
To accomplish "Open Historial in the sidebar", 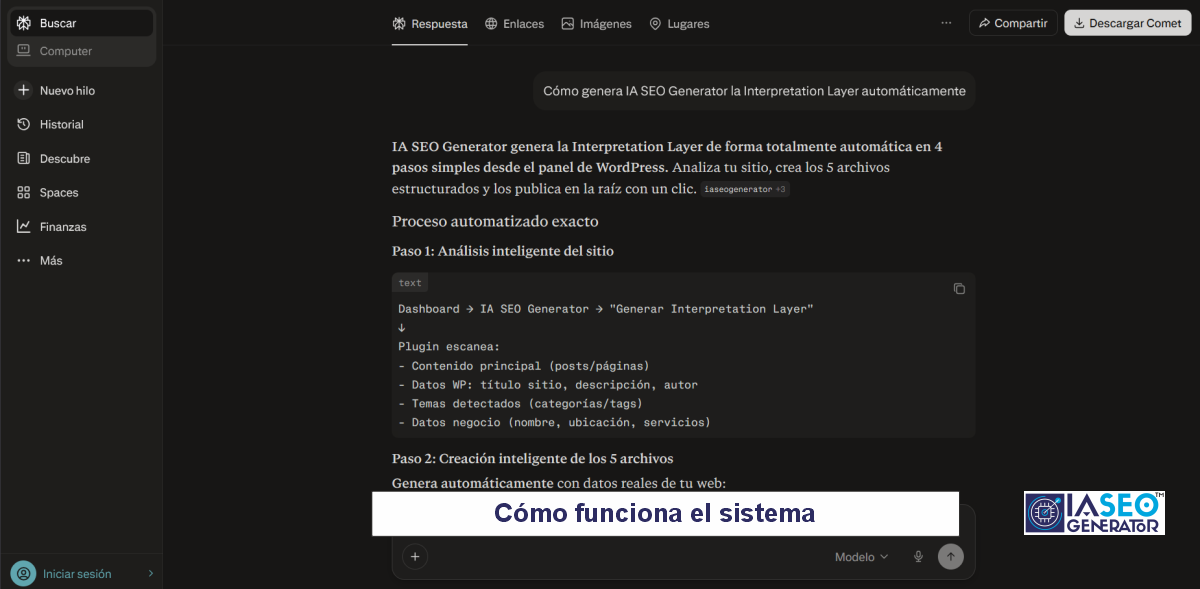I will (x=61, y=125).
